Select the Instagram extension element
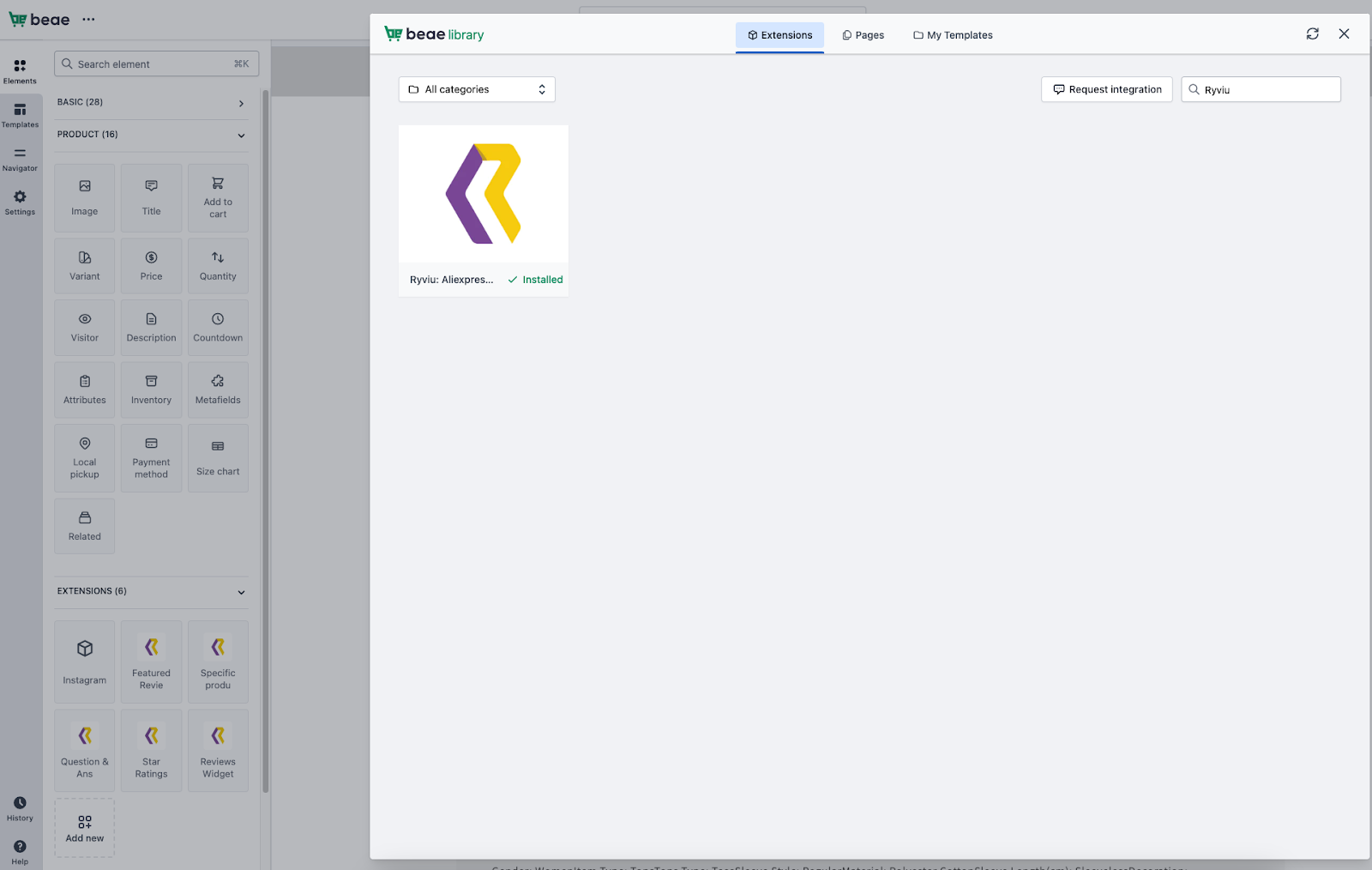1372x870 pixels. point(85,662)
